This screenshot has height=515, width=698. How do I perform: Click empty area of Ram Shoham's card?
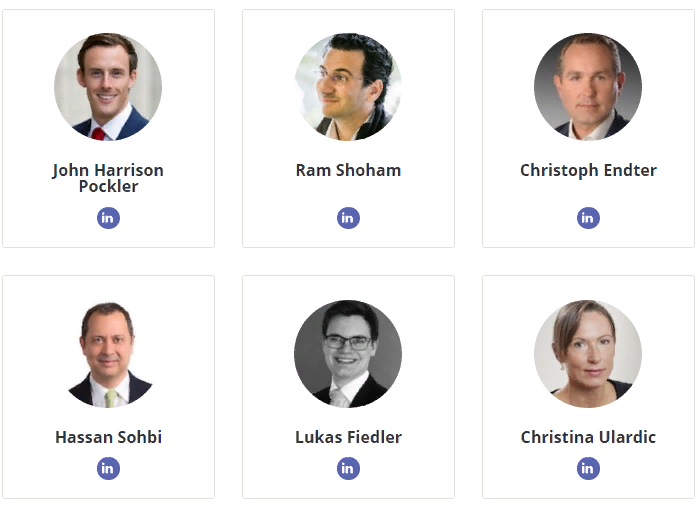(420, 200)
